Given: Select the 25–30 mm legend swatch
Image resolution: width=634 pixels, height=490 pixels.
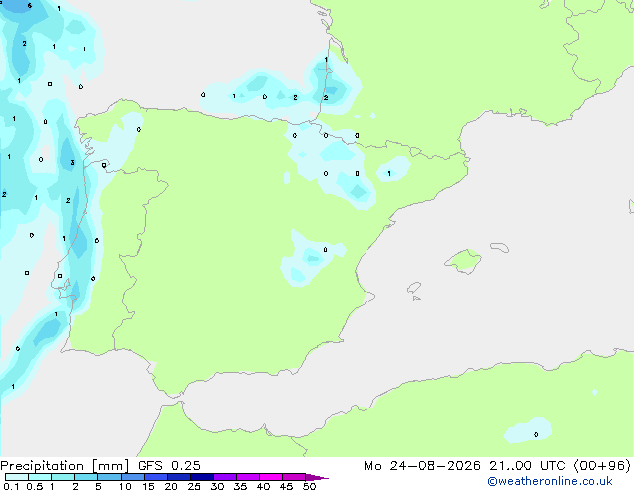Looking at the screenshot, I should pyautogui.click(x=202, y=477).
